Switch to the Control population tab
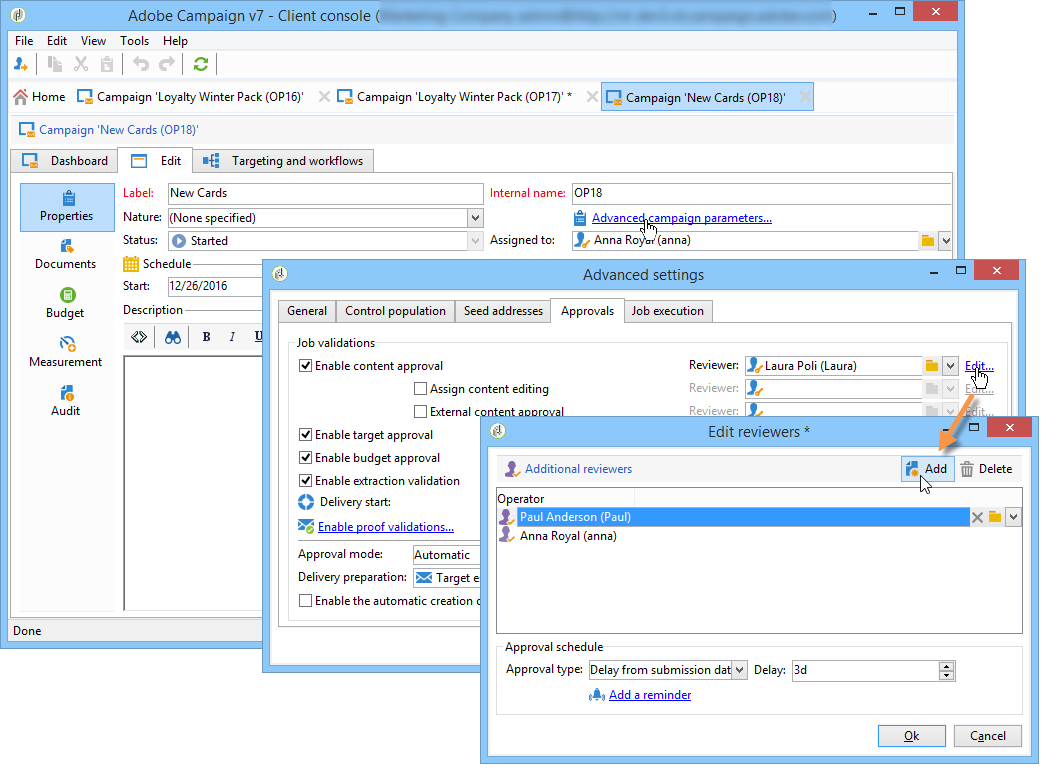This screenshot has width=1058, height=780. tap(395, 311)
